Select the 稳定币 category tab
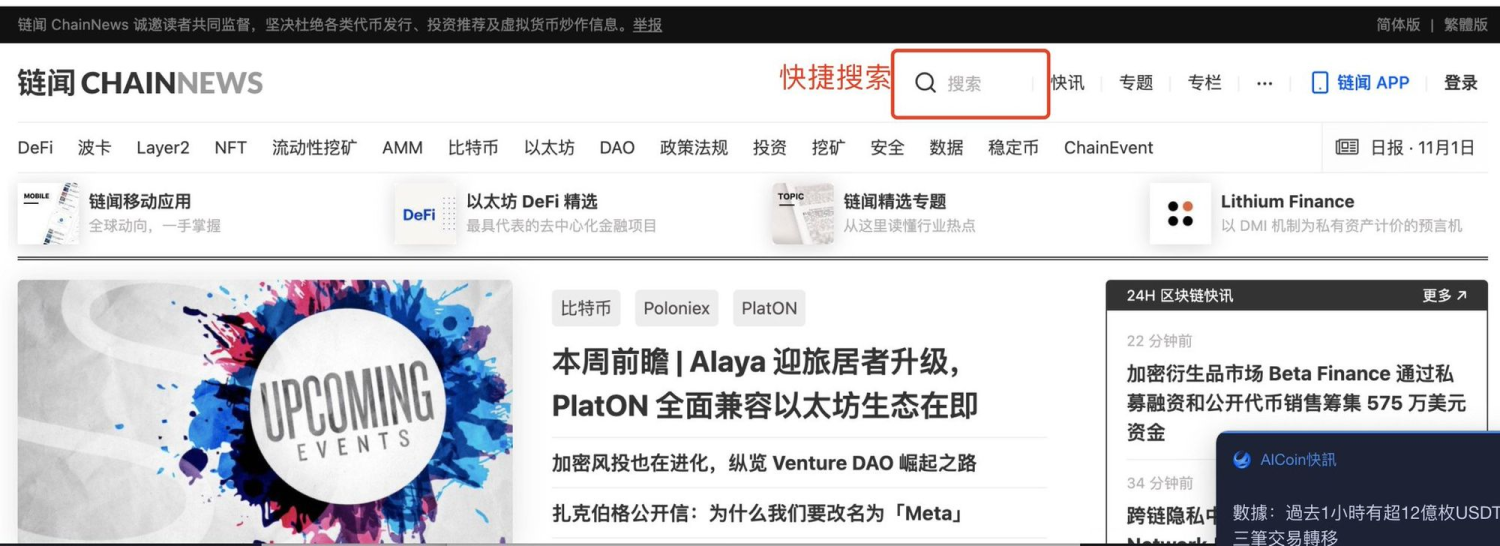Viewport: 1500px width, 546px height. 1013,148
